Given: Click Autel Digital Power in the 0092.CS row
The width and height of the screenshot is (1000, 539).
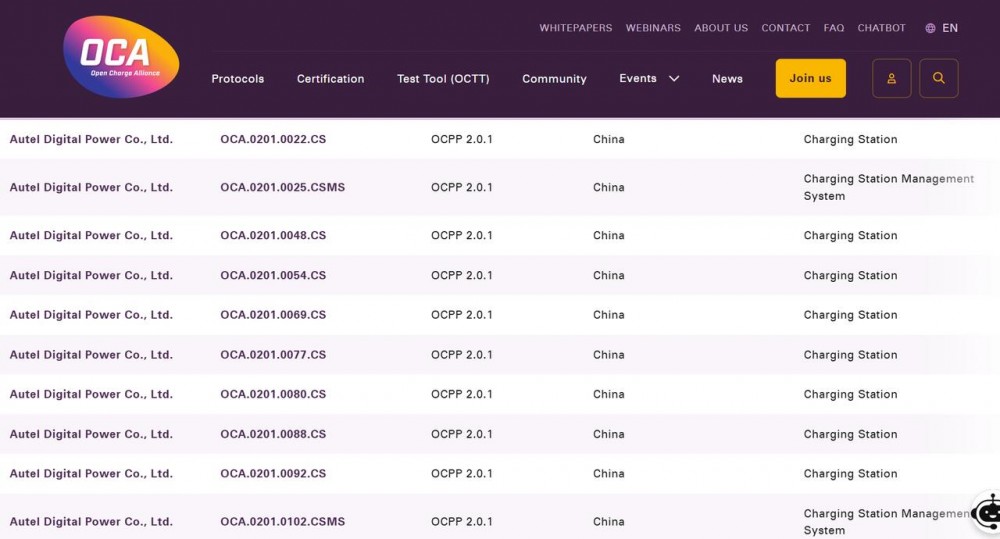Looking at the screenshot, I should tap(91, 473).
